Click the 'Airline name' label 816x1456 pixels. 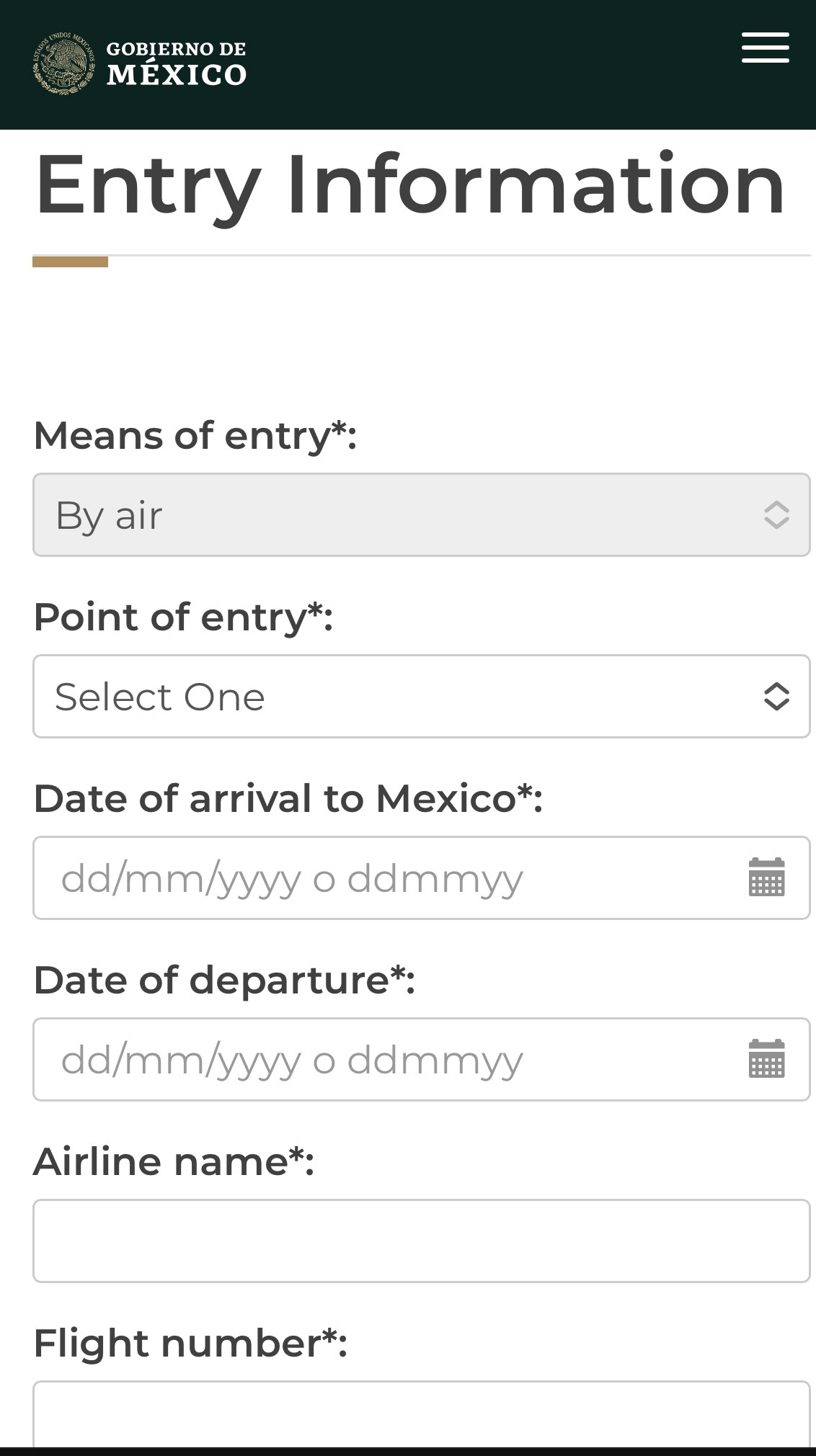pyautogui.click(x=174, y=1161)
